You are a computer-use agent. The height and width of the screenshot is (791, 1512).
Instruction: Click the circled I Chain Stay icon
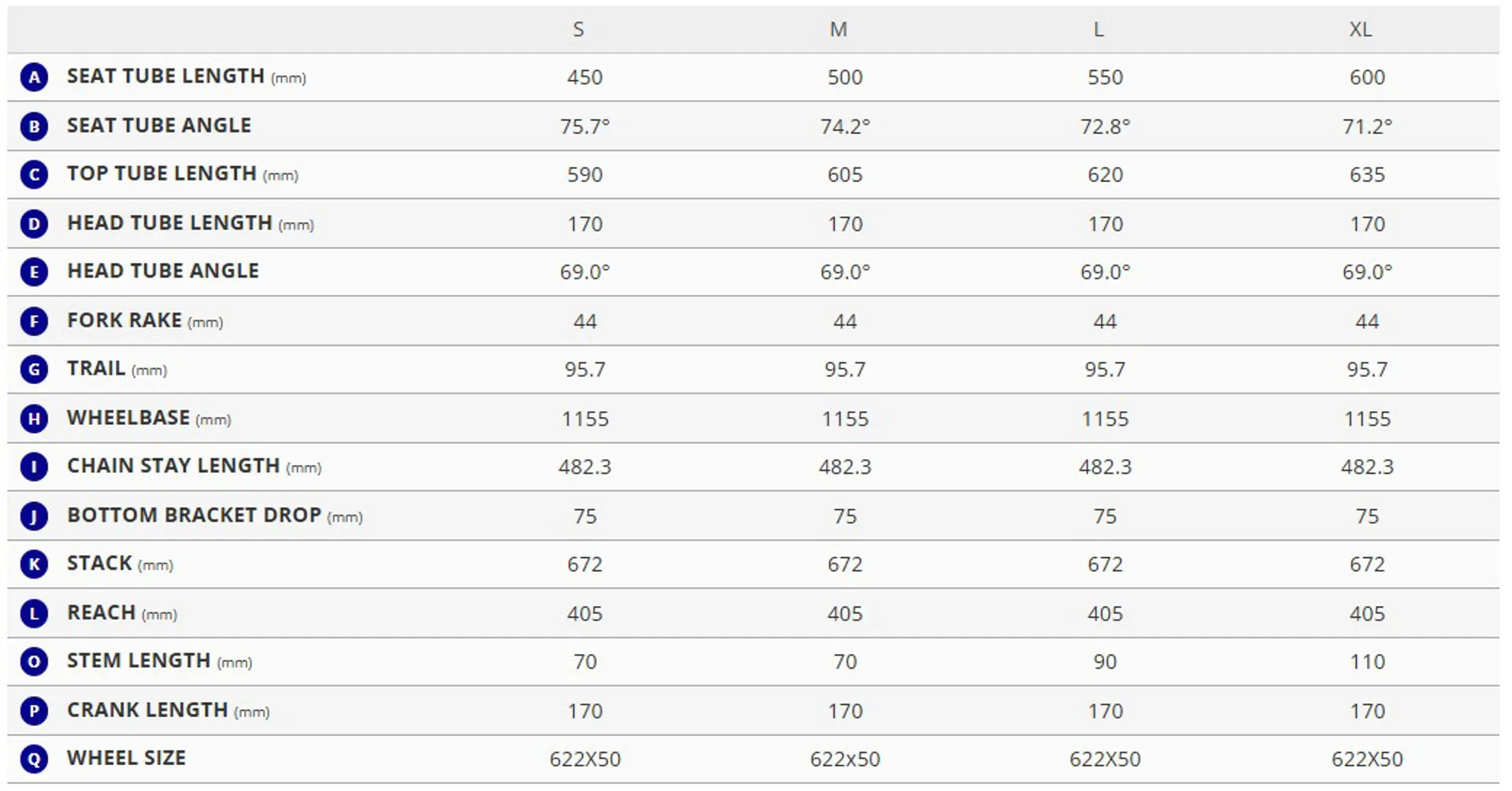pyautogui.click(x=34, y=467)
